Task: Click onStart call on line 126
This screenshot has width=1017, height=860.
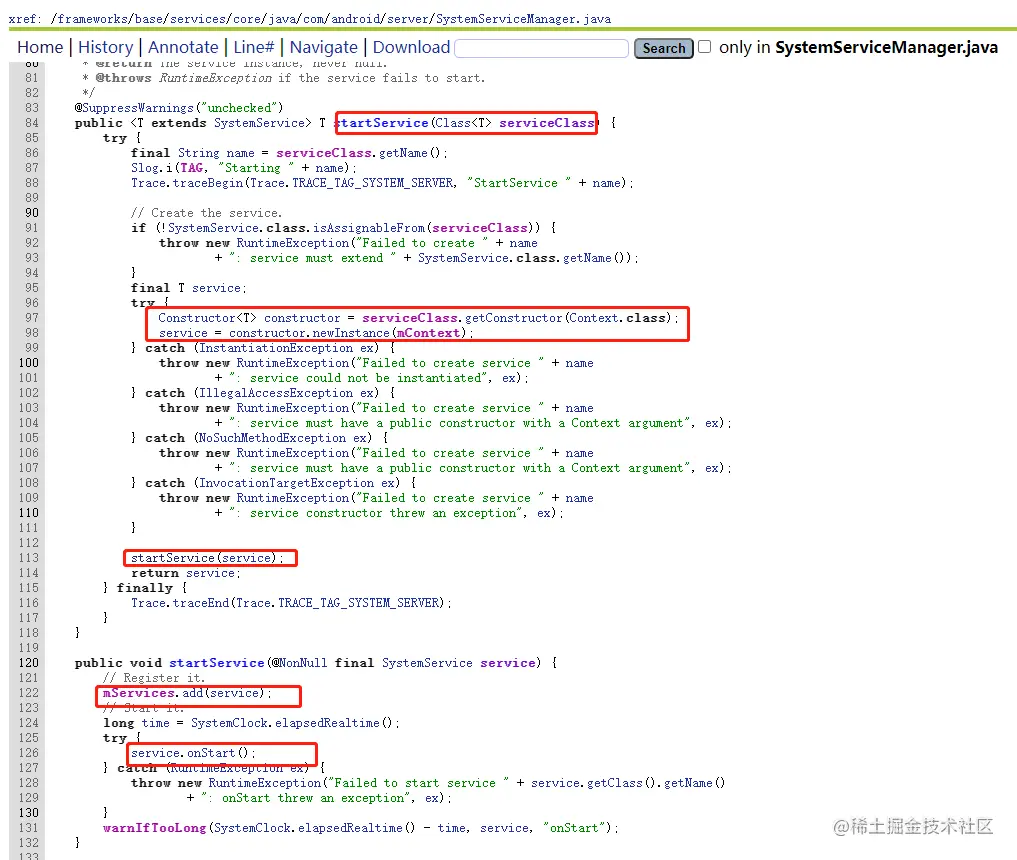Action: point(211,753)
